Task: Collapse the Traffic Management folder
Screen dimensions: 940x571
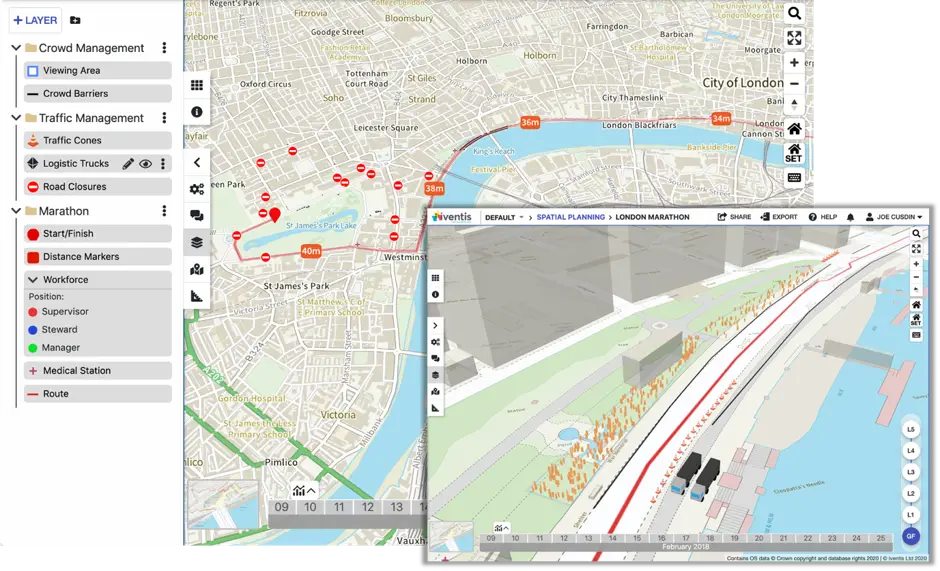Action: click(16, 118)
